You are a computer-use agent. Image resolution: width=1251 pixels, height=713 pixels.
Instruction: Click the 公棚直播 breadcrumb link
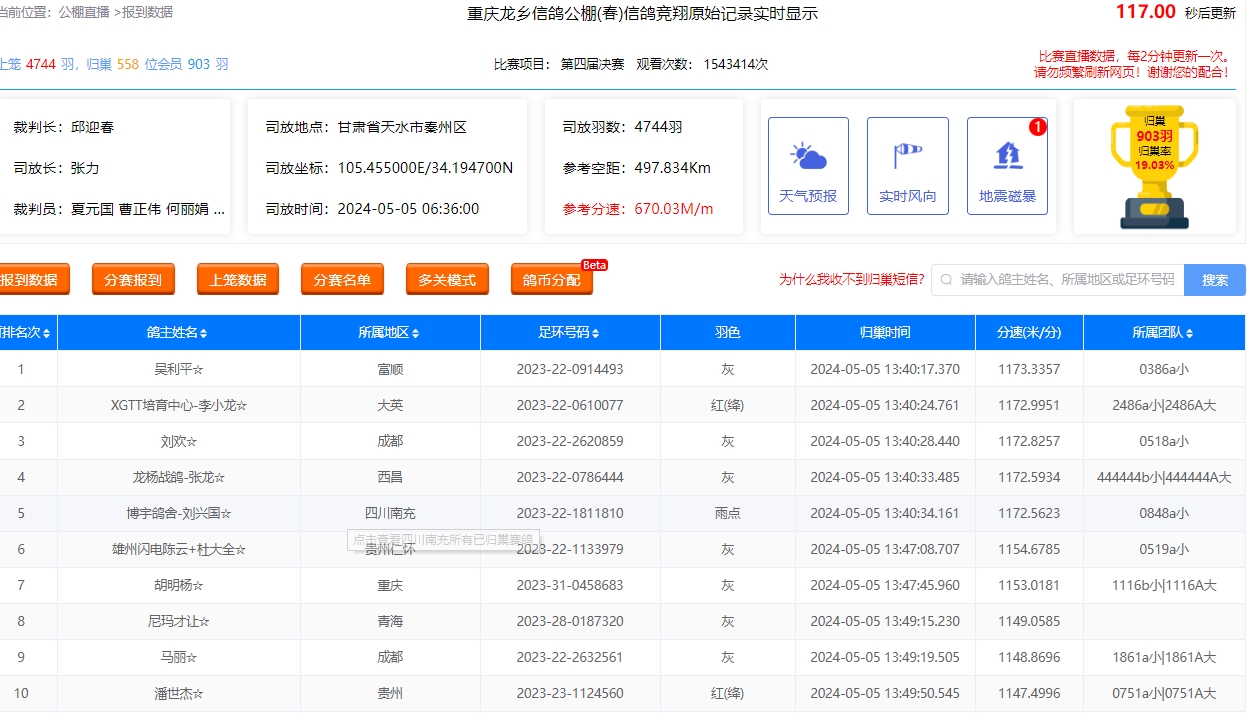(x=84, y=12)
